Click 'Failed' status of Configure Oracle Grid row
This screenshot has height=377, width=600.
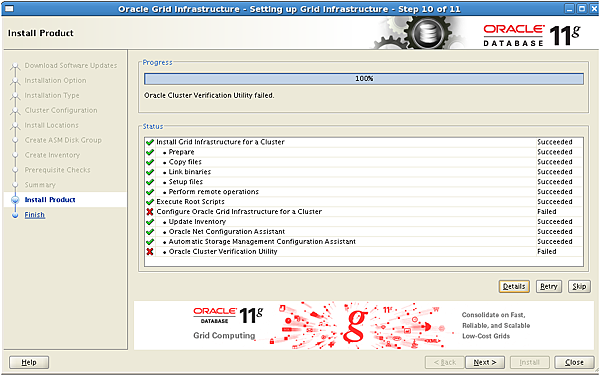point(547,212)
